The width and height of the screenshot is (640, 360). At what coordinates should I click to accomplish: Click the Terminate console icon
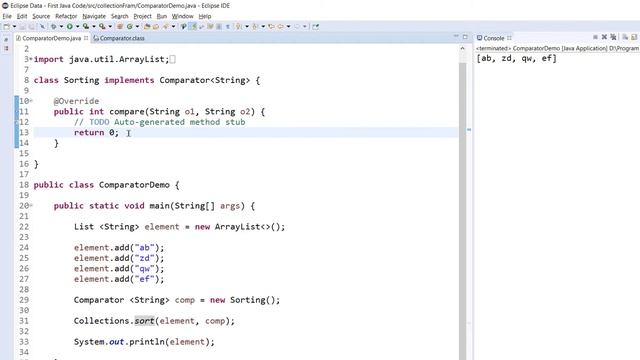click(595, 37)
